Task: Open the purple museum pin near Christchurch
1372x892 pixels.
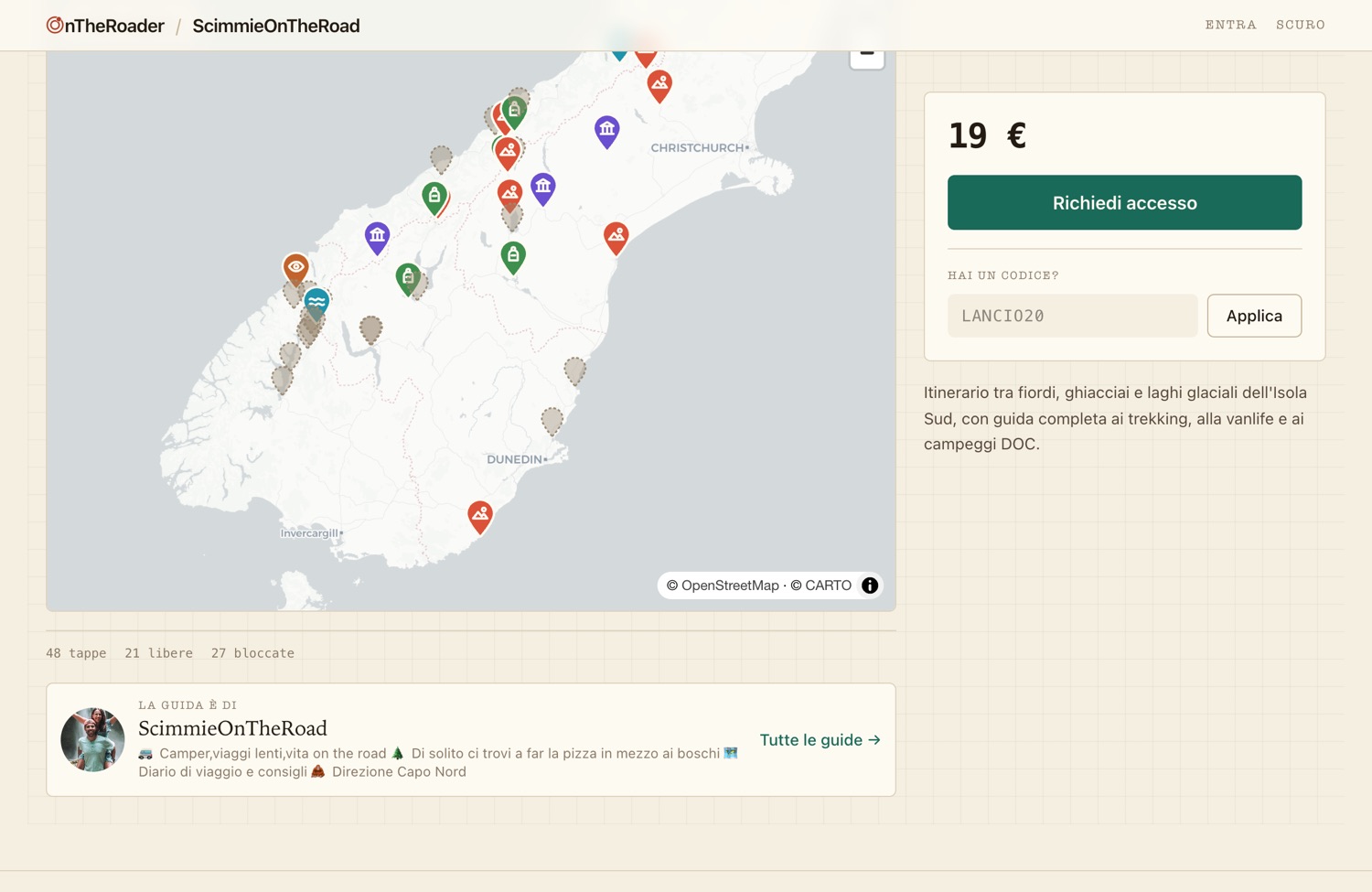Action: [x=607, y=132]
